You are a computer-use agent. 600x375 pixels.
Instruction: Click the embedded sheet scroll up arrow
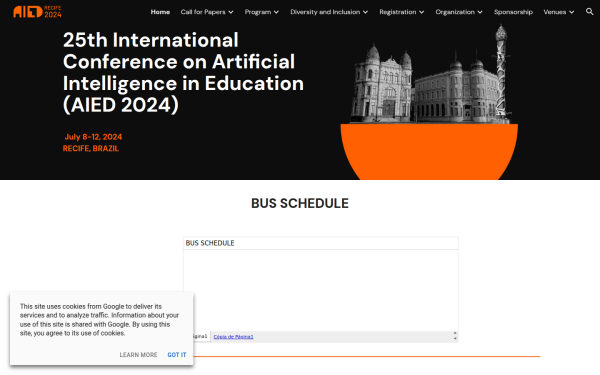(x=455, y=333)
